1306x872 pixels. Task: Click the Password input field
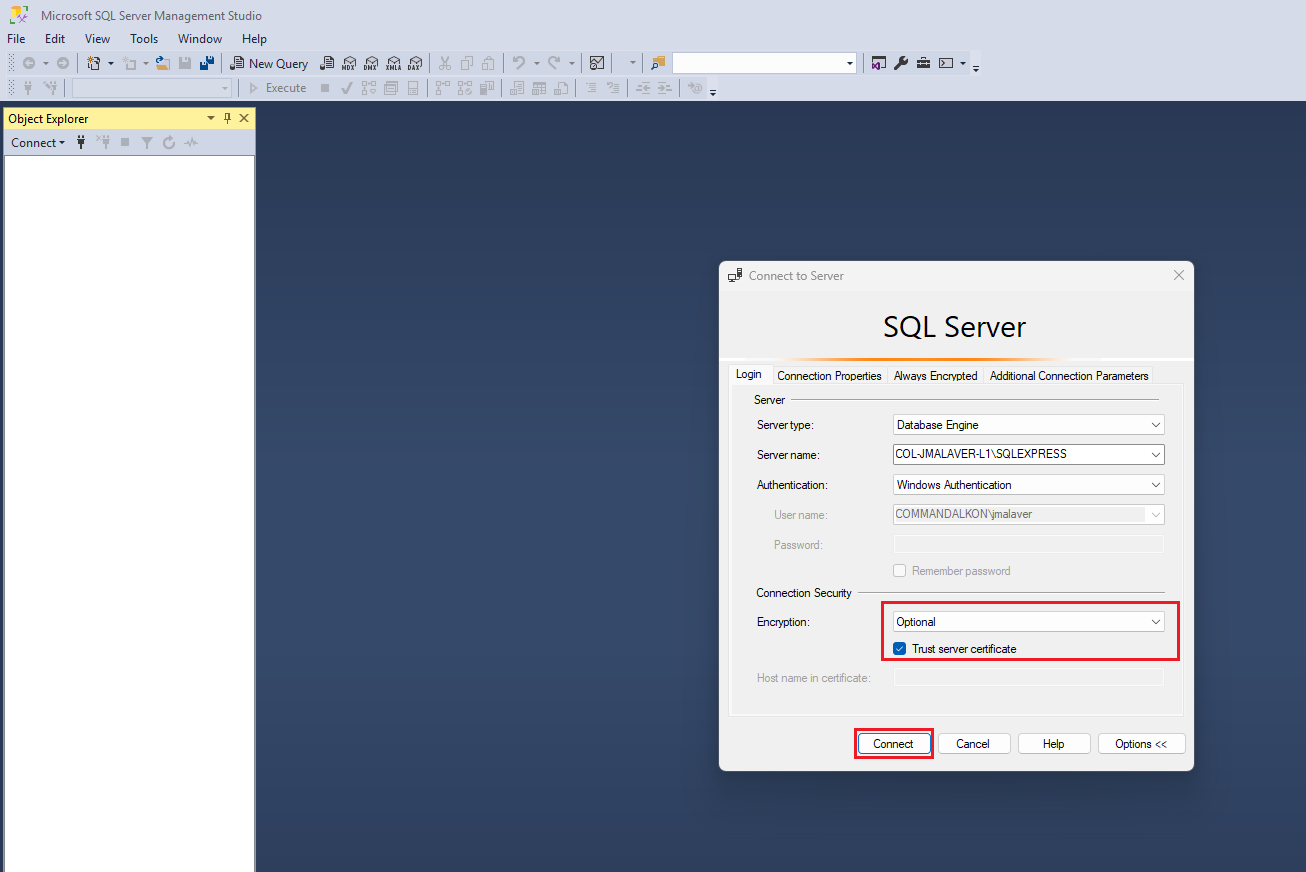(1028, 545)
